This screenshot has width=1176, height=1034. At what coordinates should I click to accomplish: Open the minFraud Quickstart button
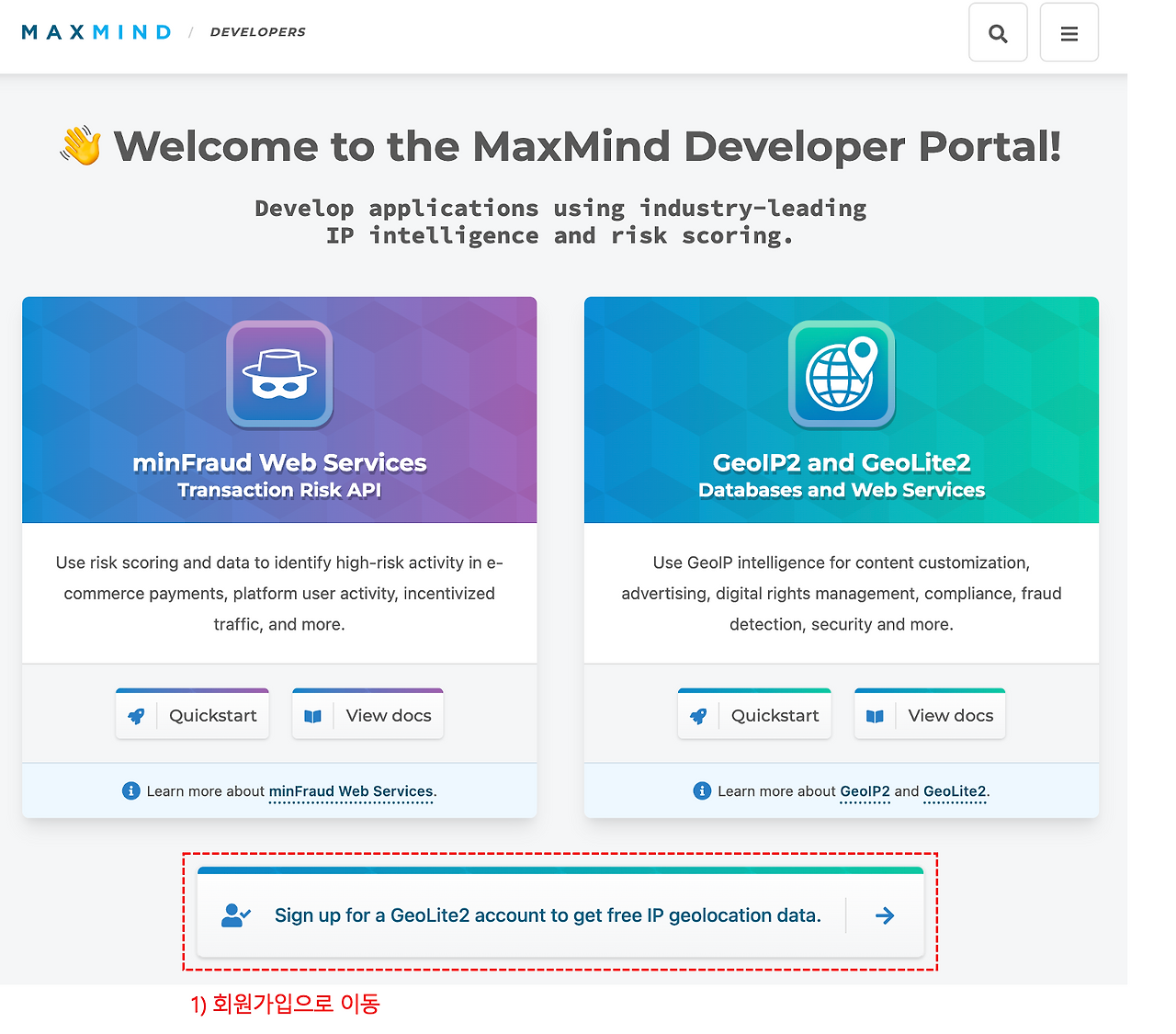pyautogui.click(x=192, y=714)
